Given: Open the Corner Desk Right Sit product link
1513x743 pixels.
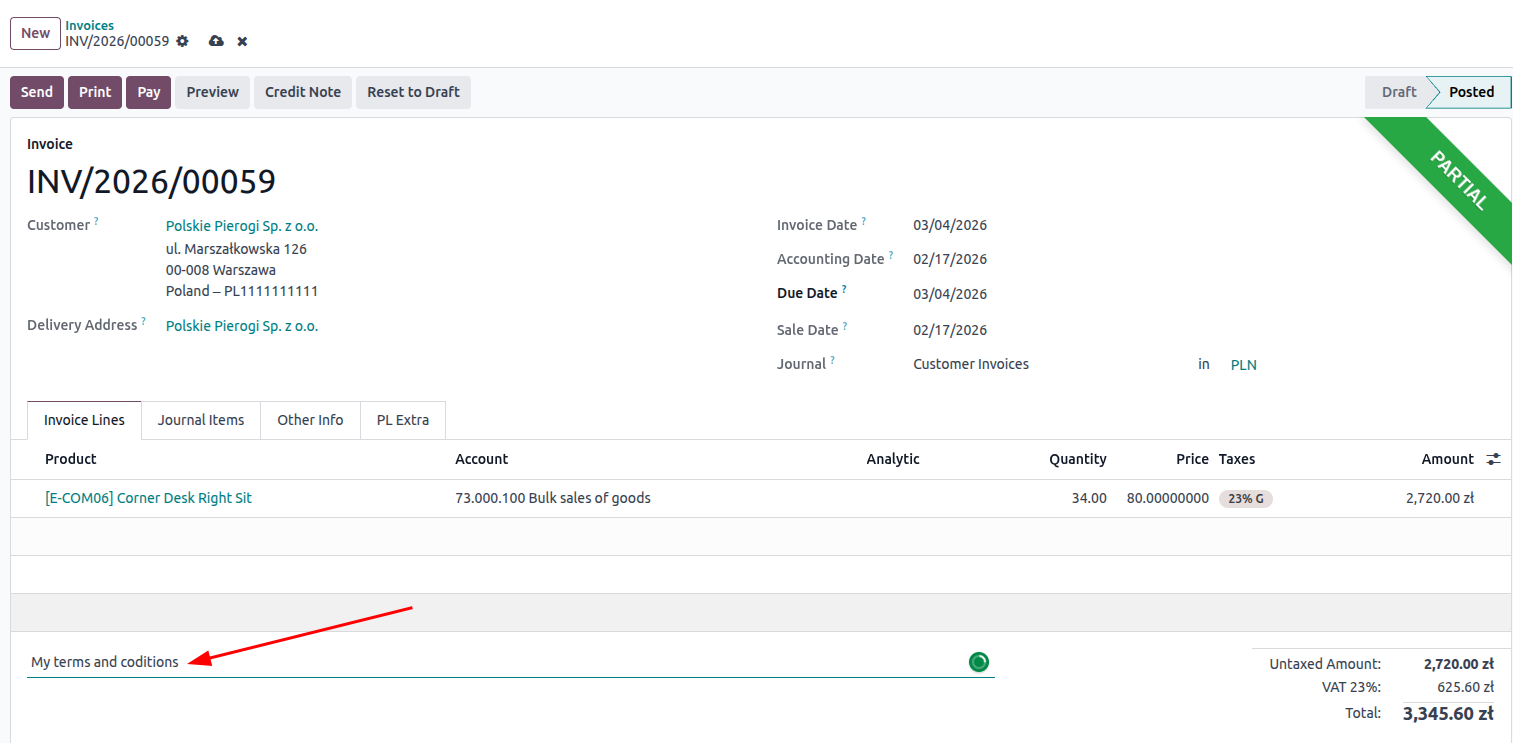Looking at the screenshot, I should 148,498.
